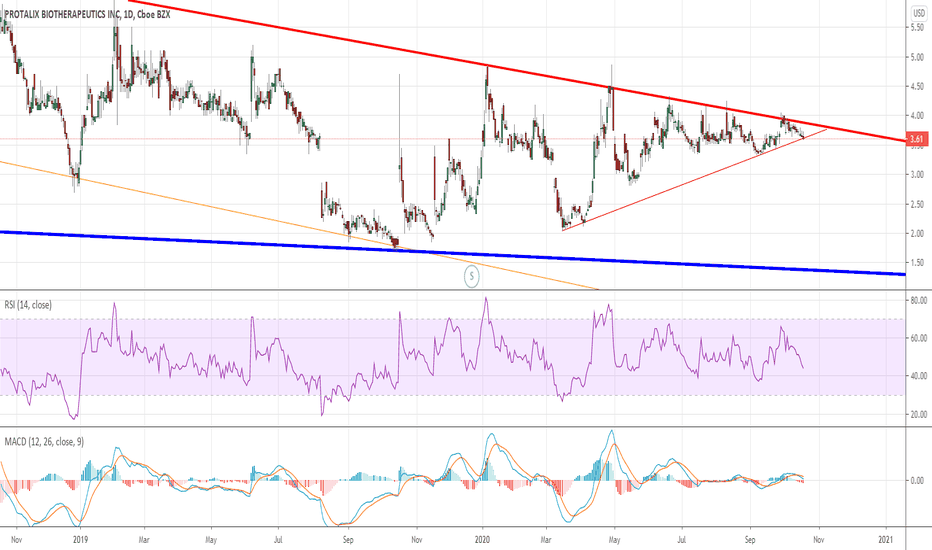This screenshot has width=932, height=550.
Task: Click the red 3.61 current price label
Action: pos(917,139)
